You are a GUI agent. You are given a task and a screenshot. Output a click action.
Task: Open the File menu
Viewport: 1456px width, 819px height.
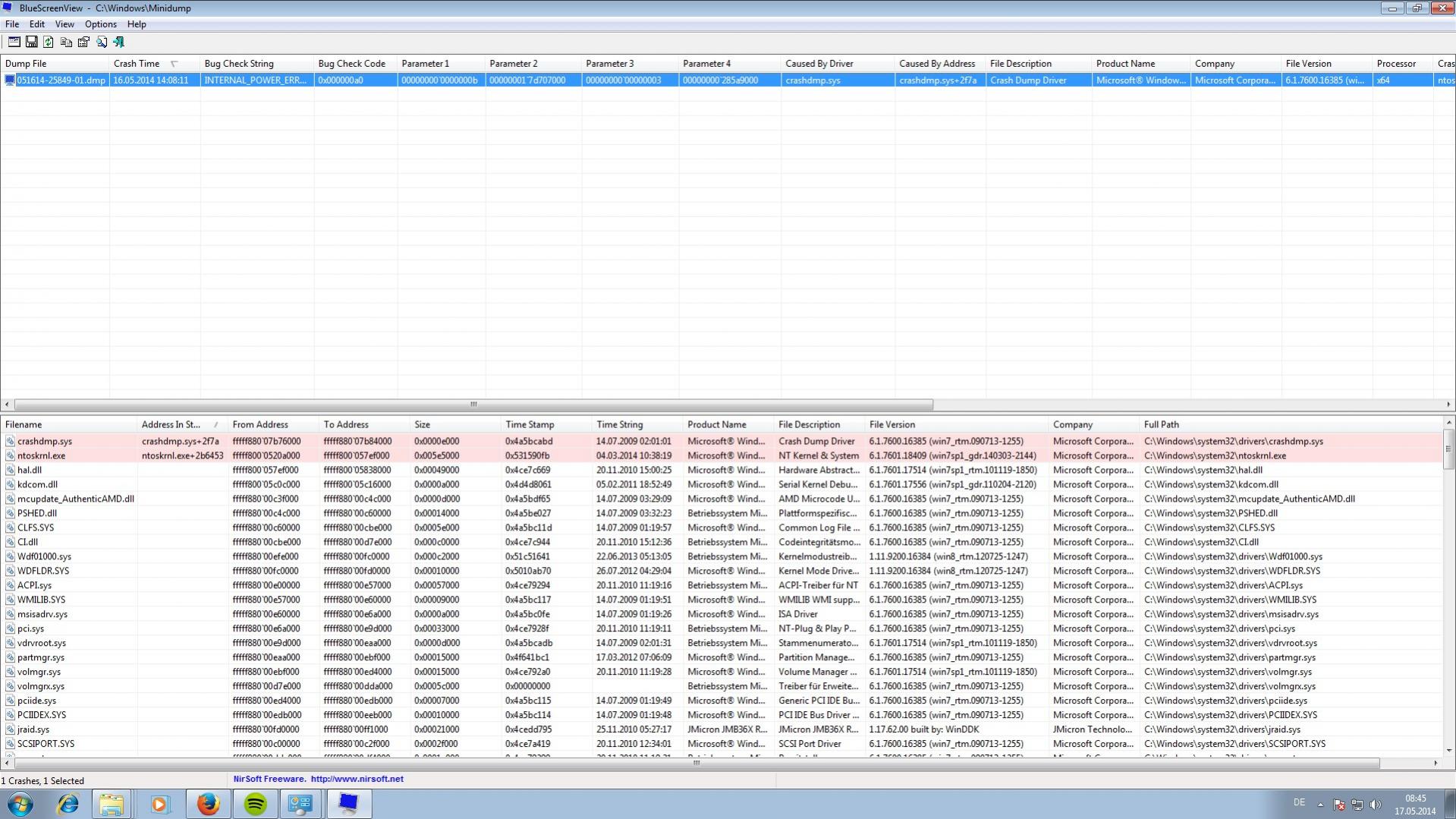(x=12, y=24)
